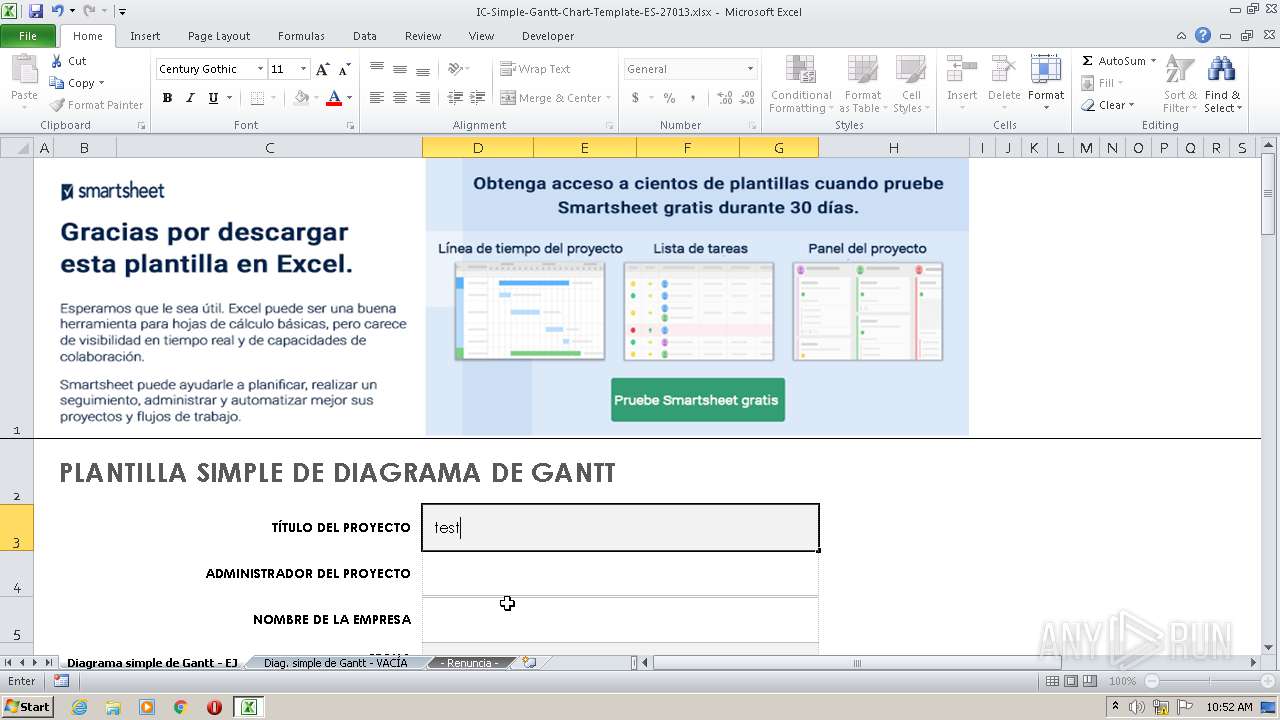Toggle Top Align in Alignment group
The image size is (1280, 720).
click(377, 69)
